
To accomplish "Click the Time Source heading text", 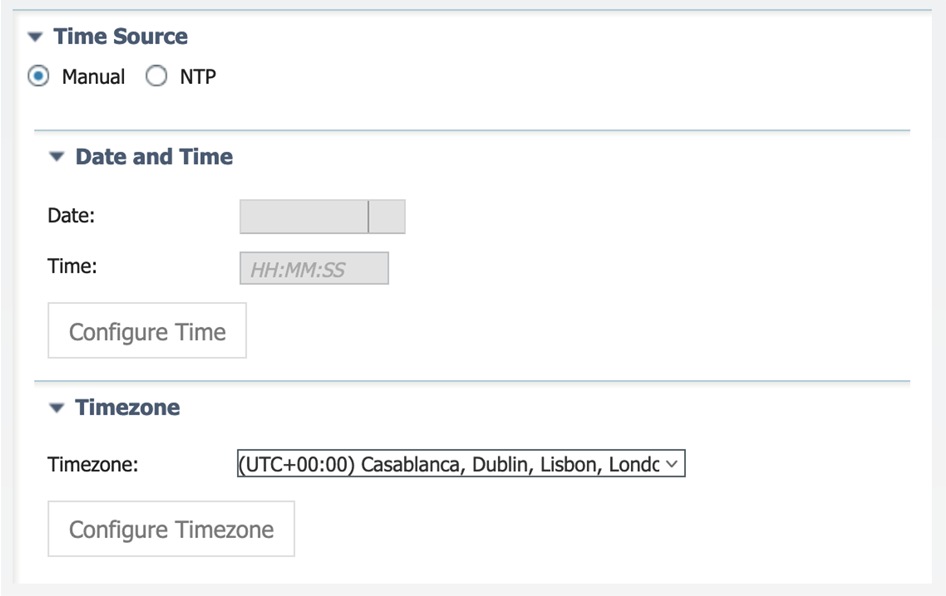I will (120, 37).
